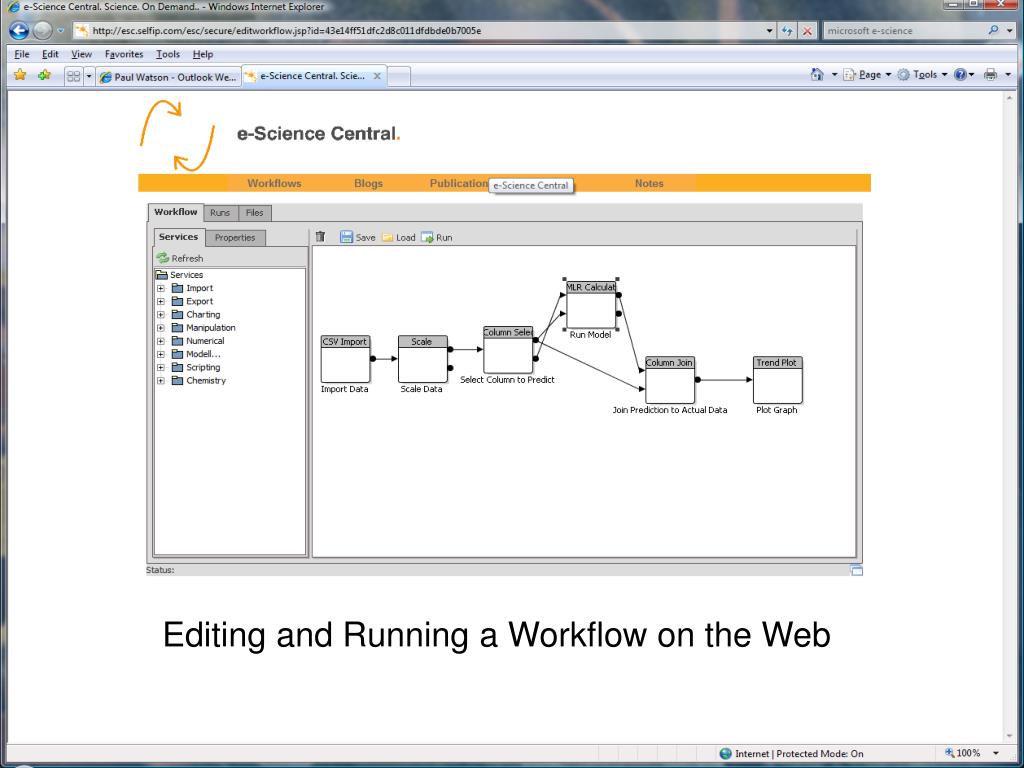Select the Chemistry folder icon

[177, 380]
